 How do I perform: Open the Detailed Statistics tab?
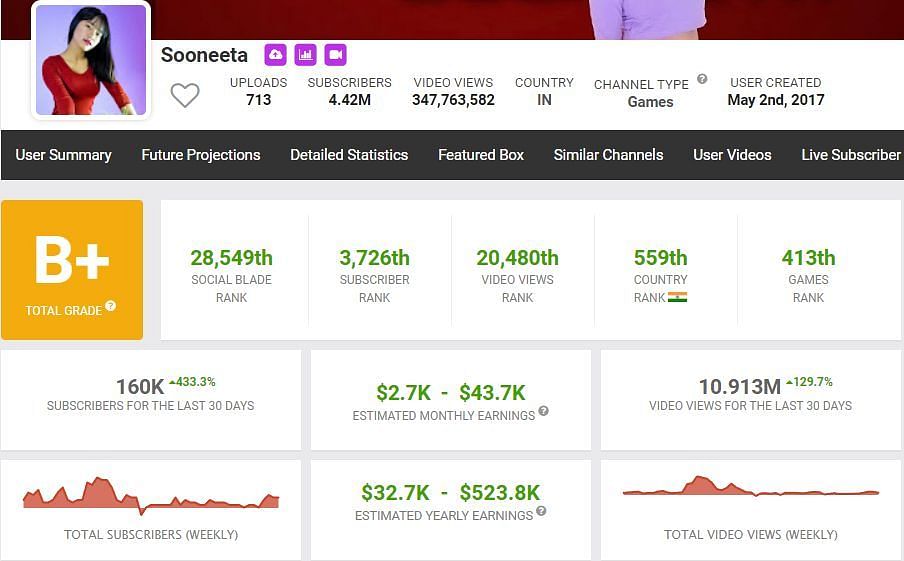tap(349, 155)
